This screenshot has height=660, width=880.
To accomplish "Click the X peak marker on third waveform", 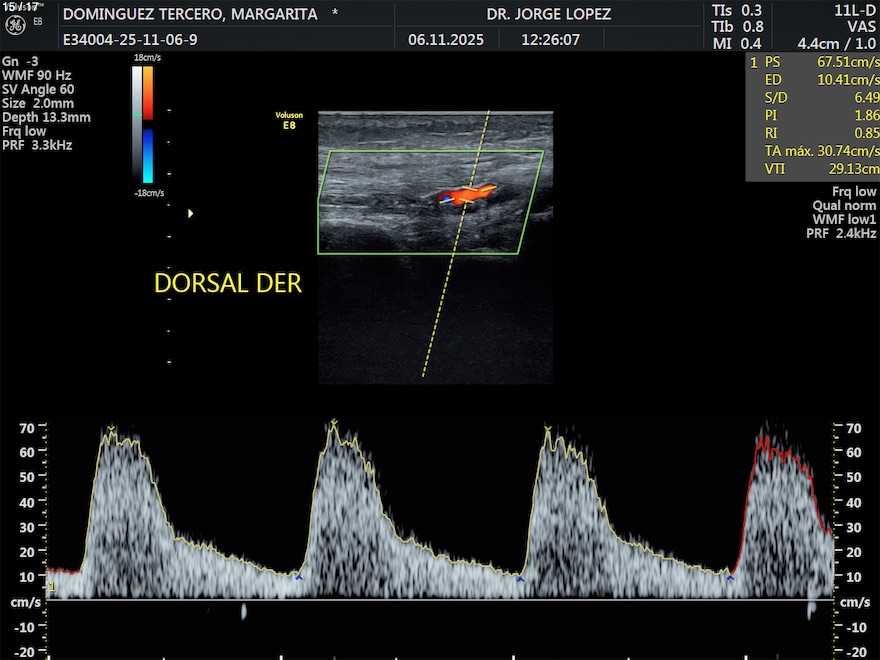I will [548, 429].
